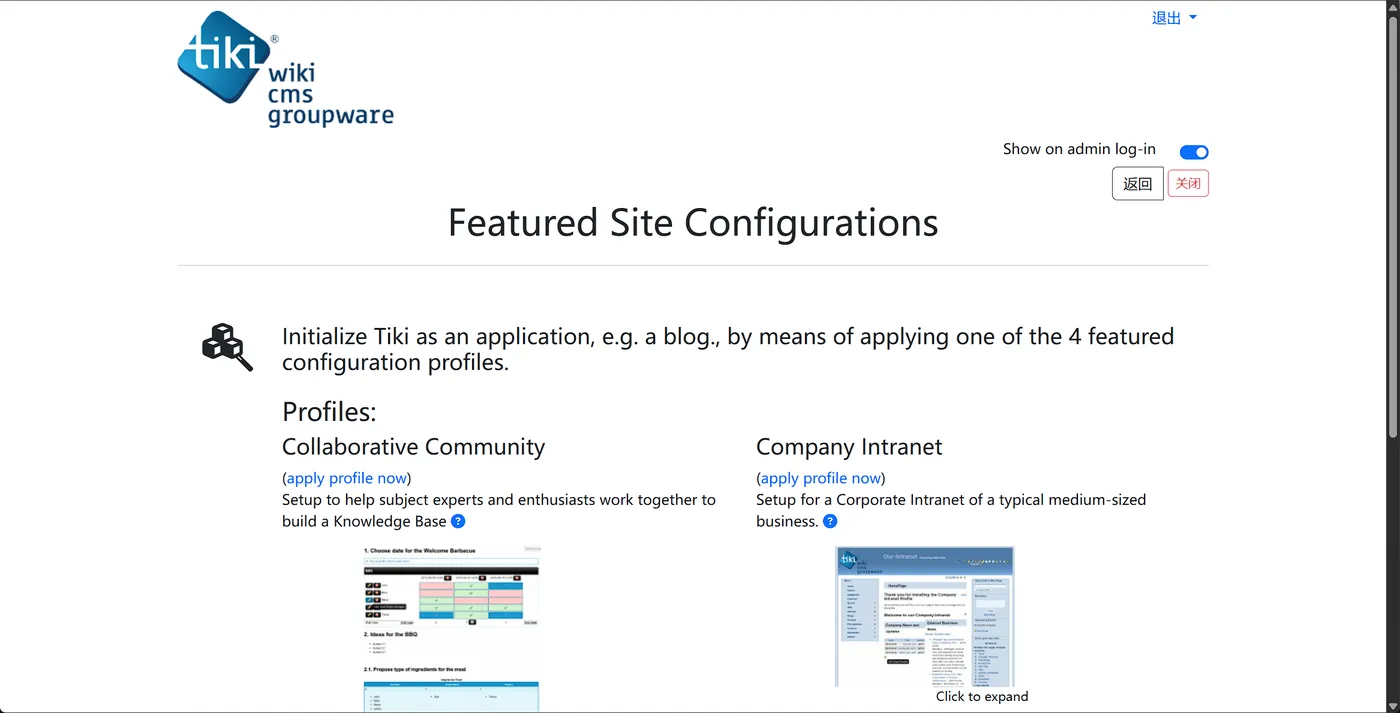Click the profiles cubes magnifier icon
This screenshot has width=1400, height=713.
pyautogui.click(x=228, y=347)
